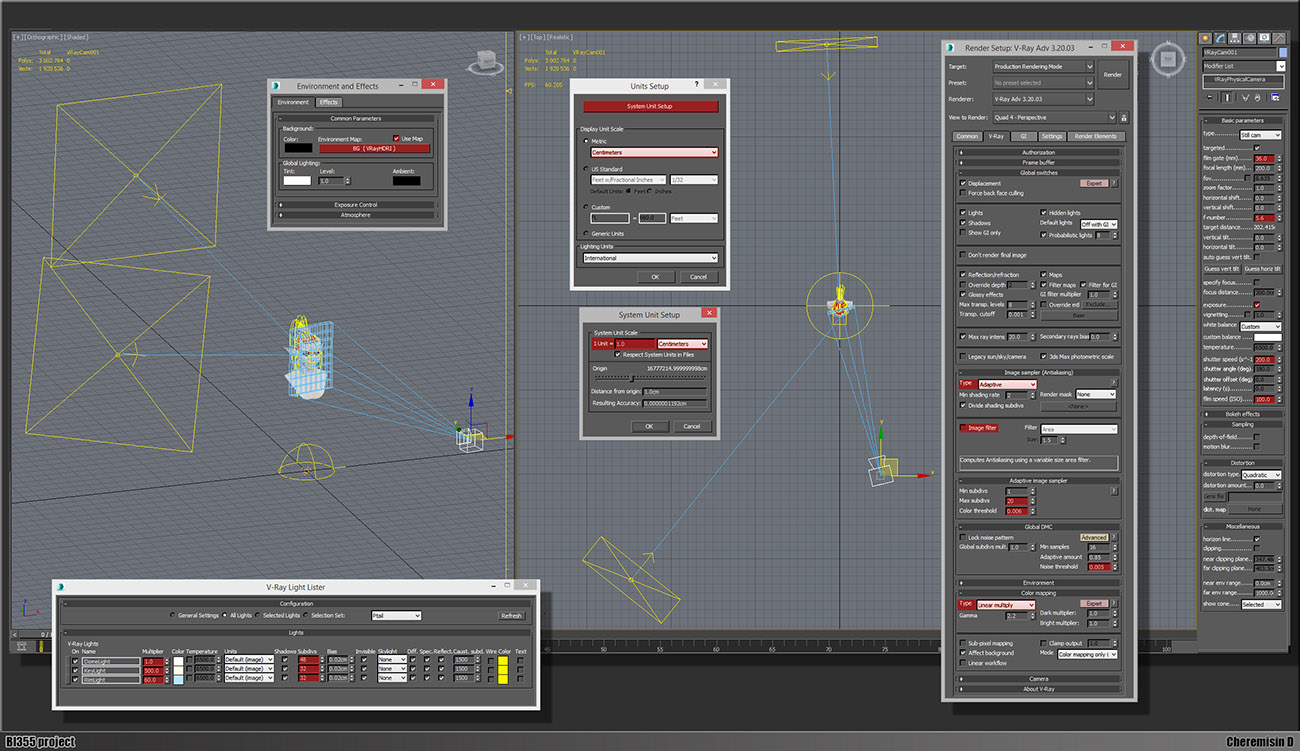Select the All Lights radio button in Light Lister
The width and height of the screenshot is (1300, 751).
click(x=224, y=615)
